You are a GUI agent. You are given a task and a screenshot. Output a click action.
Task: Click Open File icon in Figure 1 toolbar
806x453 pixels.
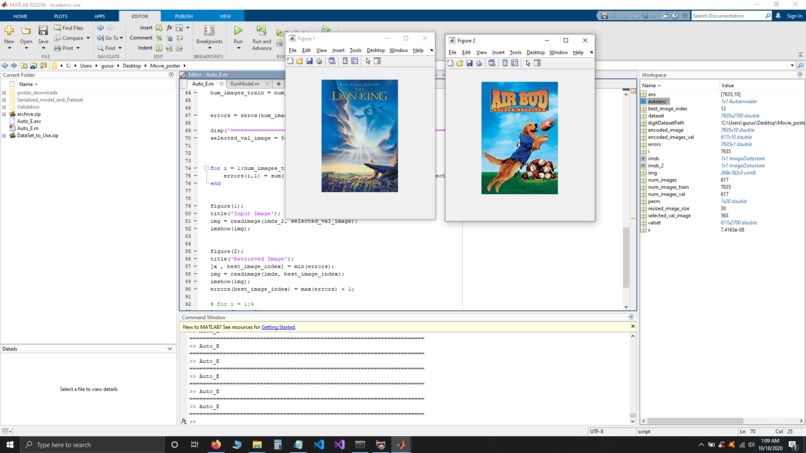(300, 61)
